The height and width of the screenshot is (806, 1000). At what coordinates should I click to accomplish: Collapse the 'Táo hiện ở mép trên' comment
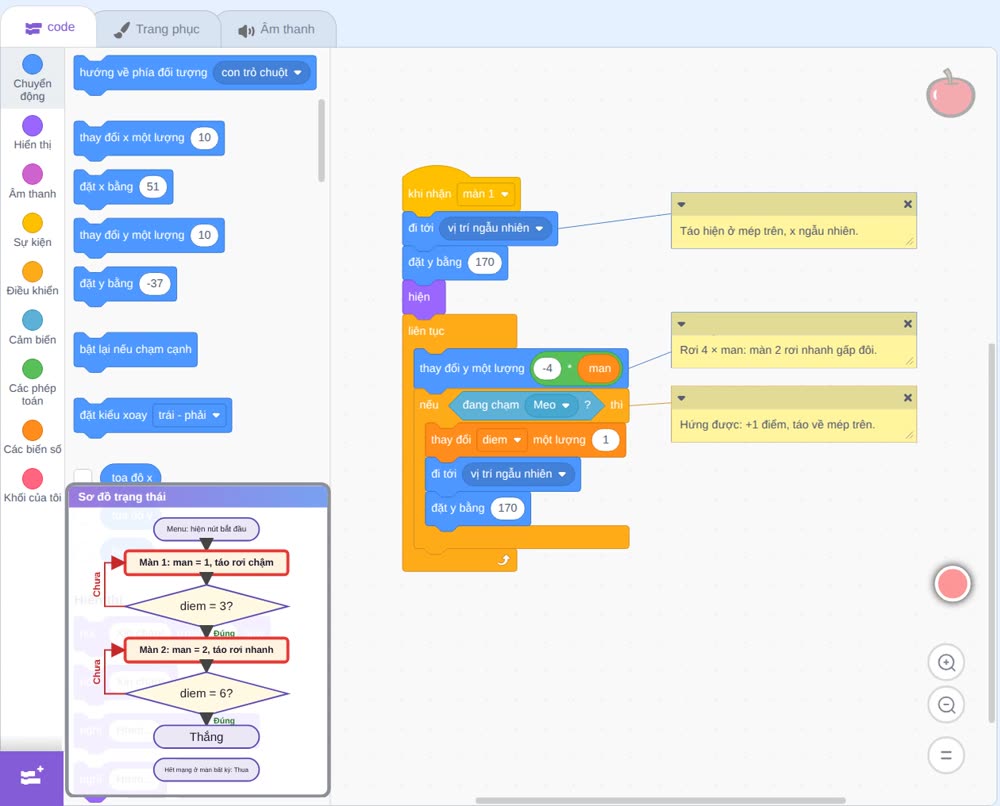click(681, 205)
